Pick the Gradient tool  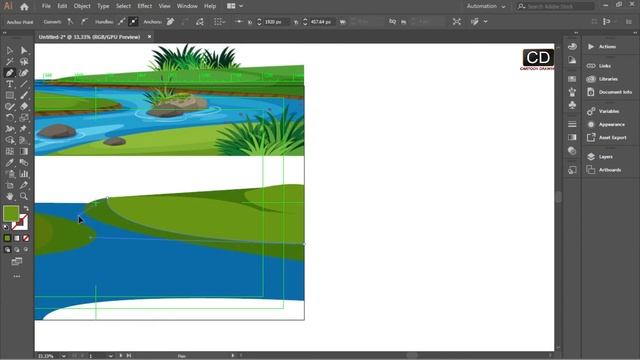click(x=24, y=151)
